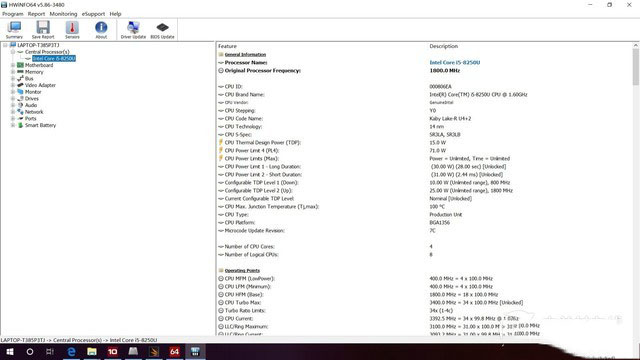
Task: Select Intel Core i5-8250U in tree
Action: tap(54, 58)
